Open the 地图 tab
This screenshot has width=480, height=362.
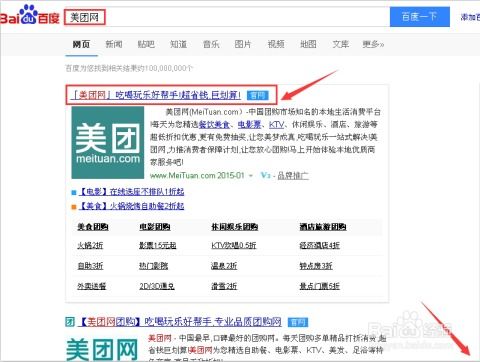click(308, 44)
